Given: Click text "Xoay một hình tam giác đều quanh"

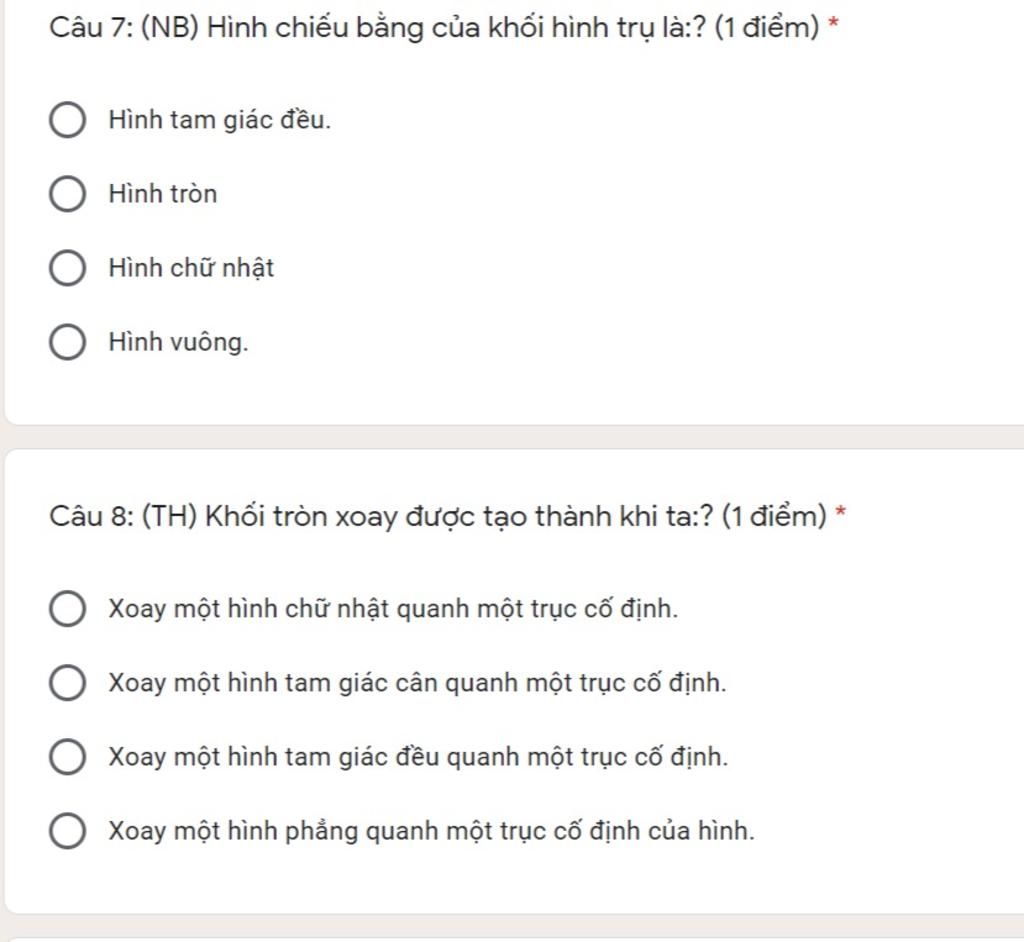Looking at the screenshot, I should 418,757.
